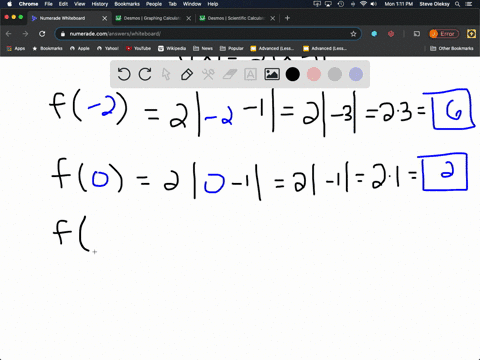Click the insert image icon
480x360 pixels.
tap(272, 74)
